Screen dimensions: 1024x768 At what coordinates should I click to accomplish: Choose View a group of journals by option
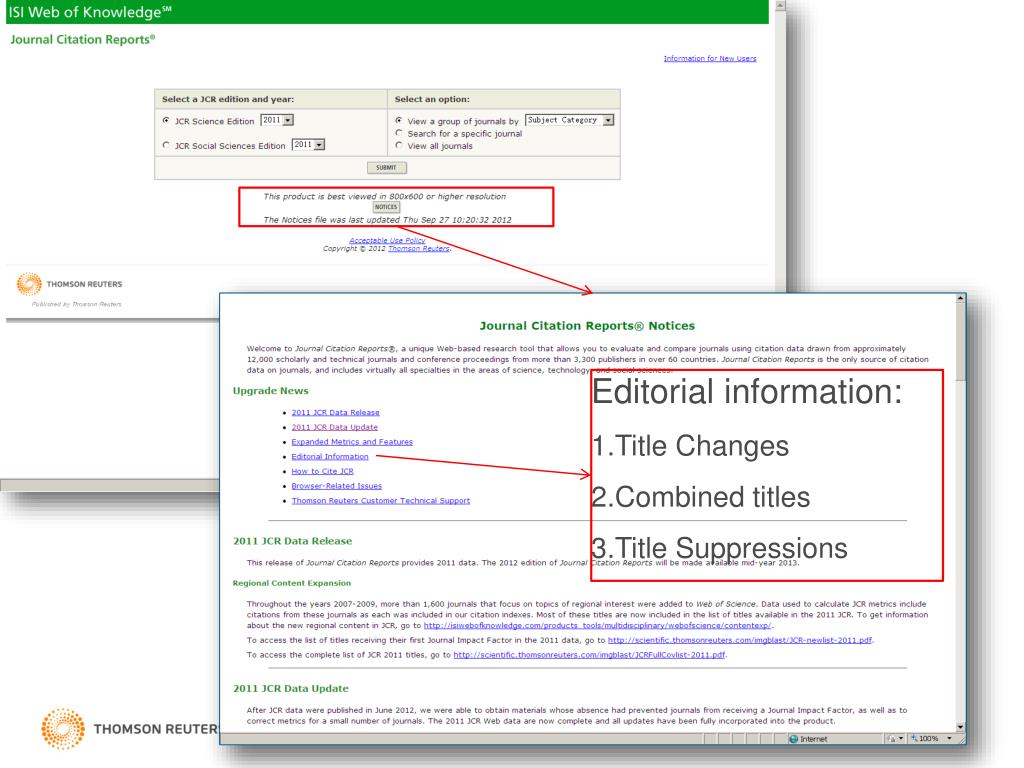click(x=398, y=121)
